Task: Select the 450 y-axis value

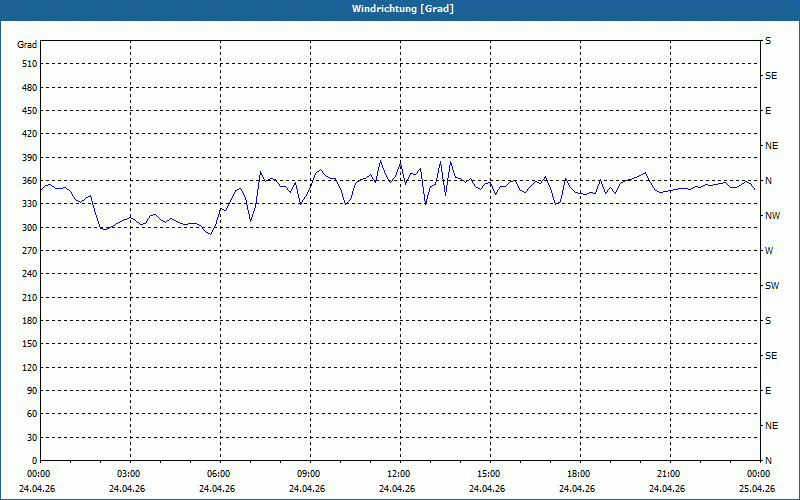Action: coord(30,111)
